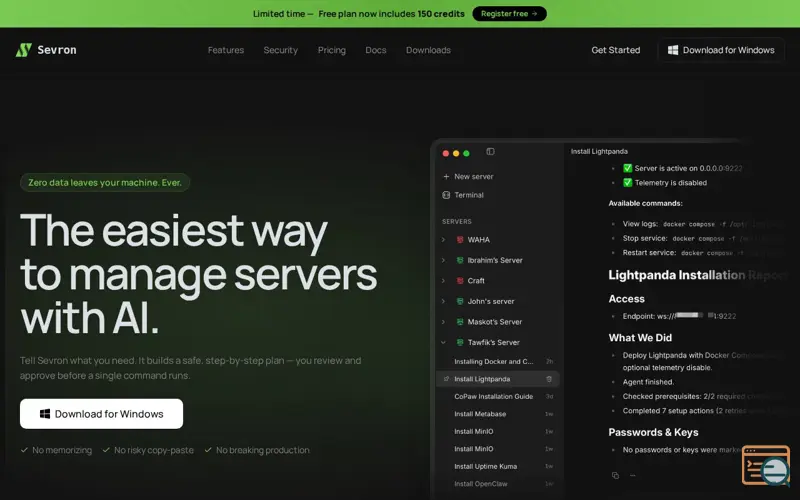Click Windows logo in header download button

click(673, 50)
